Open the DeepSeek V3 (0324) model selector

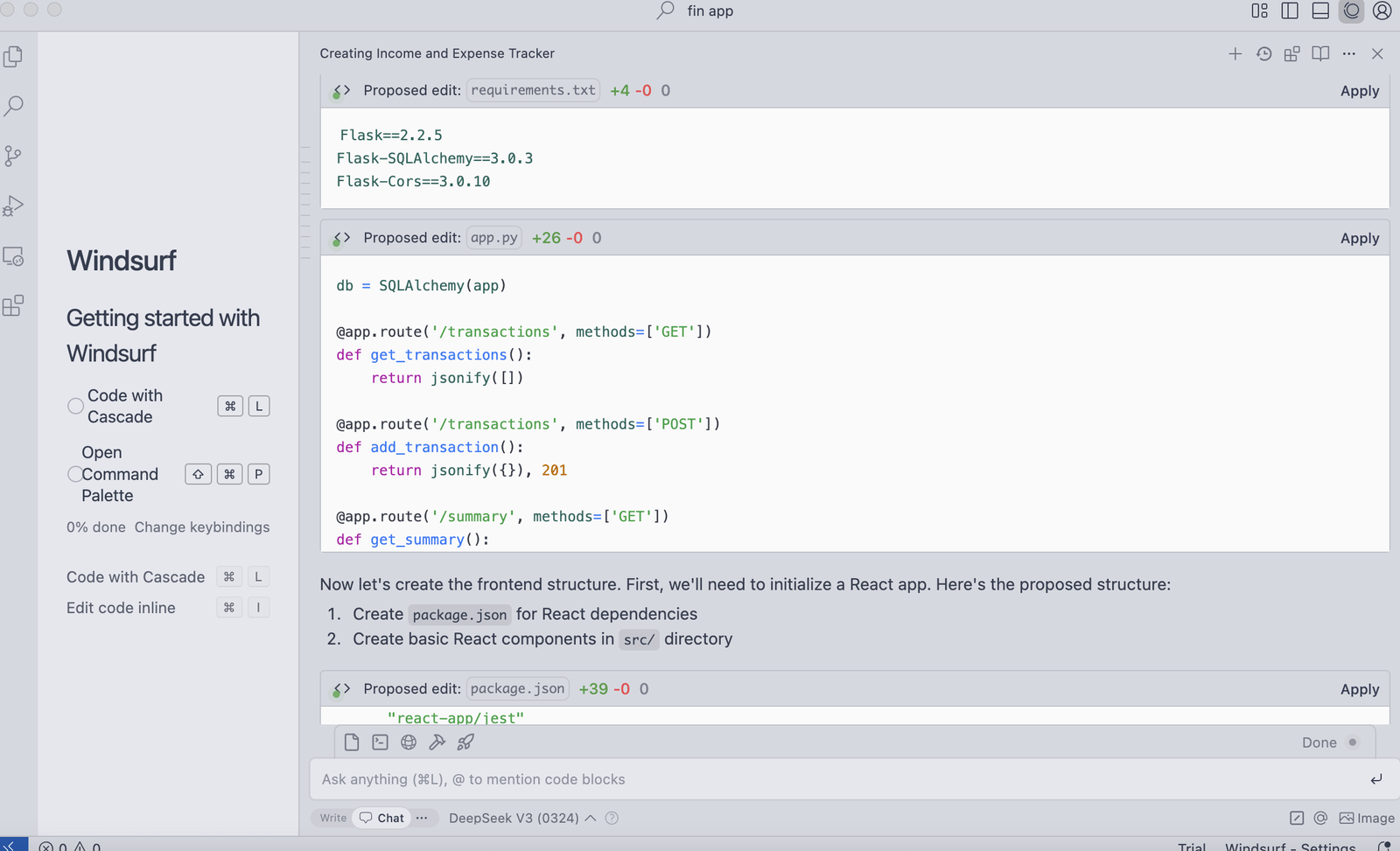(x=522, y=818)
